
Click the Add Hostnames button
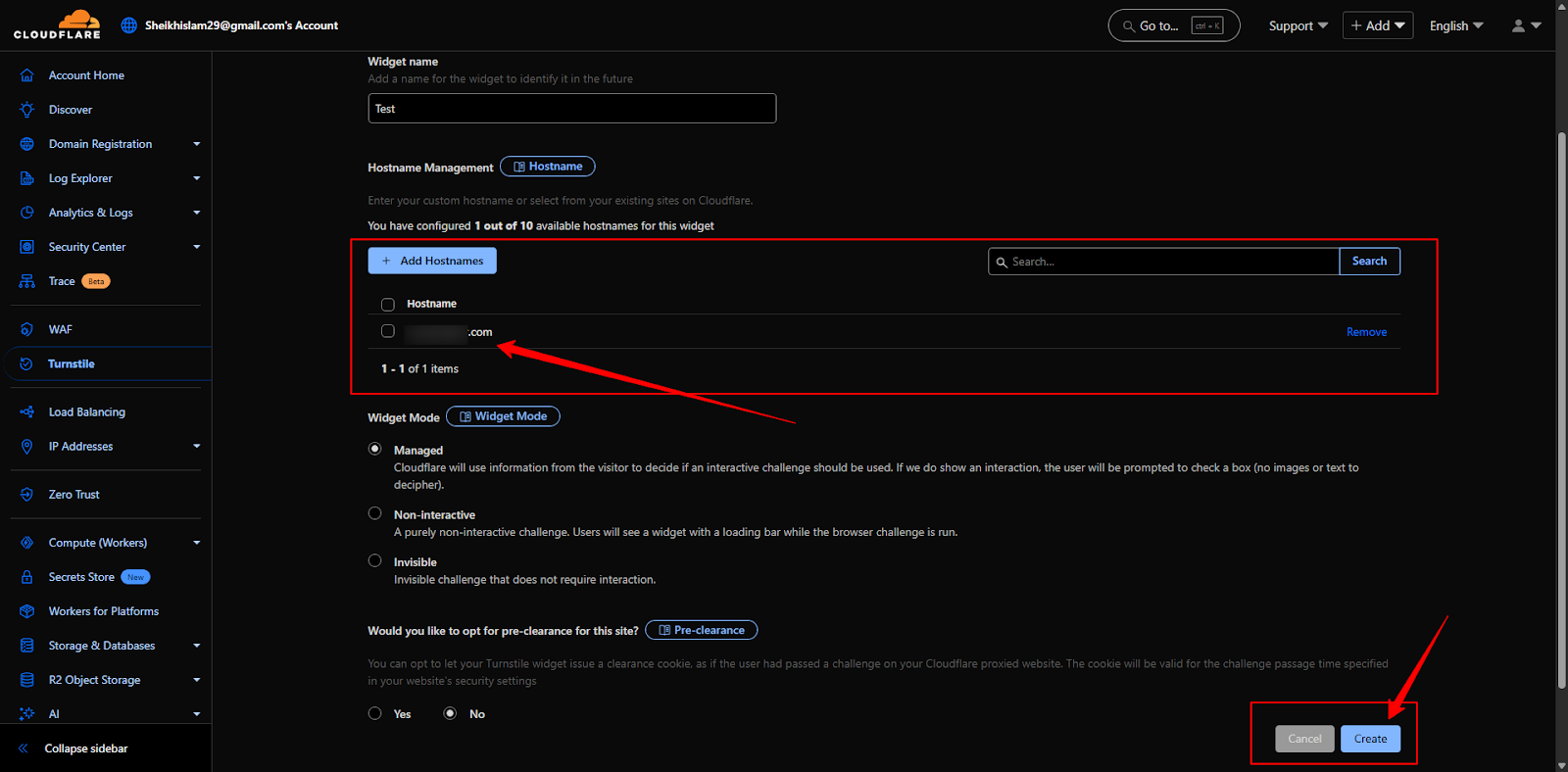click(432, 261)
